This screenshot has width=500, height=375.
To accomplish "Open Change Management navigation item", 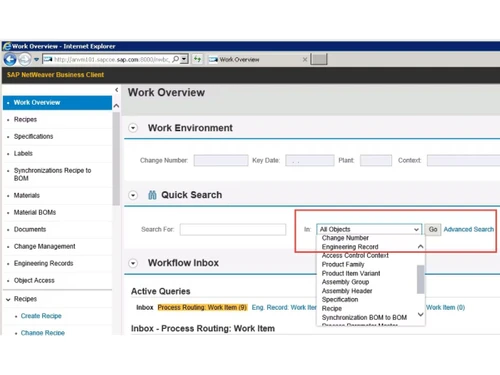I will pos(44,246).
